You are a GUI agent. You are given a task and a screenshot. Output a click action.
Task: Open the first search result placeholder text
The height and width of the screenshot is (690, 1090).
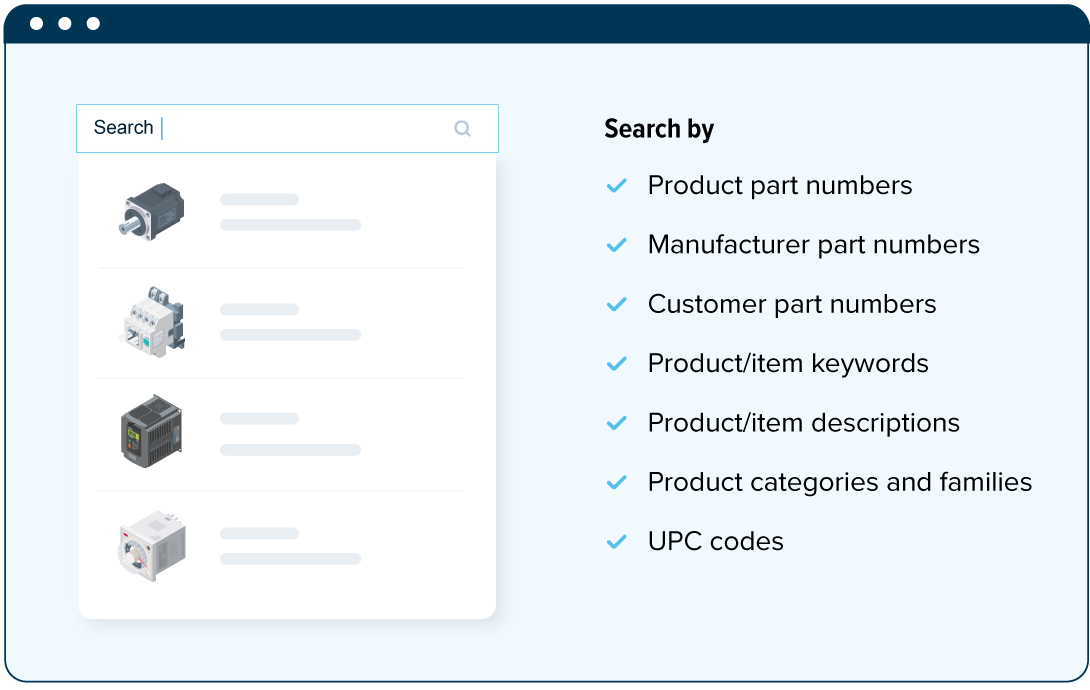(290, 212)
